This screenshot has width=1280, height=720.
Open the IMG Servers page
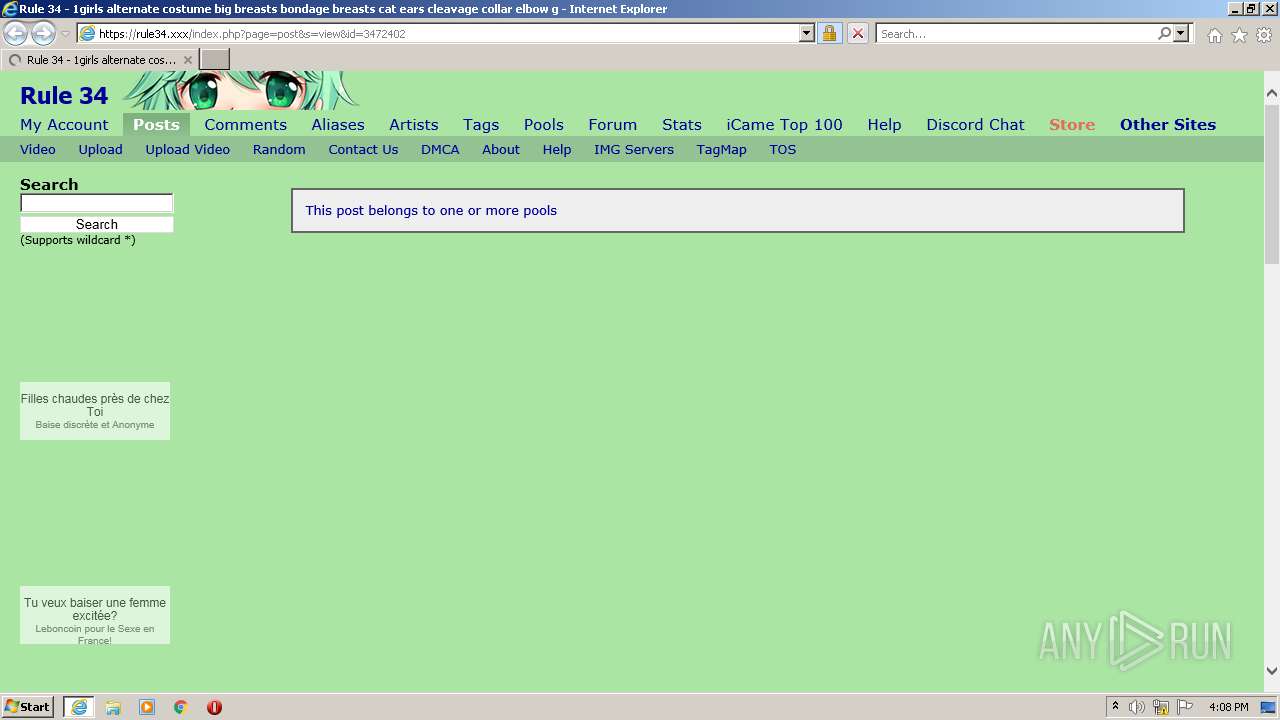[x=634, y=150]
